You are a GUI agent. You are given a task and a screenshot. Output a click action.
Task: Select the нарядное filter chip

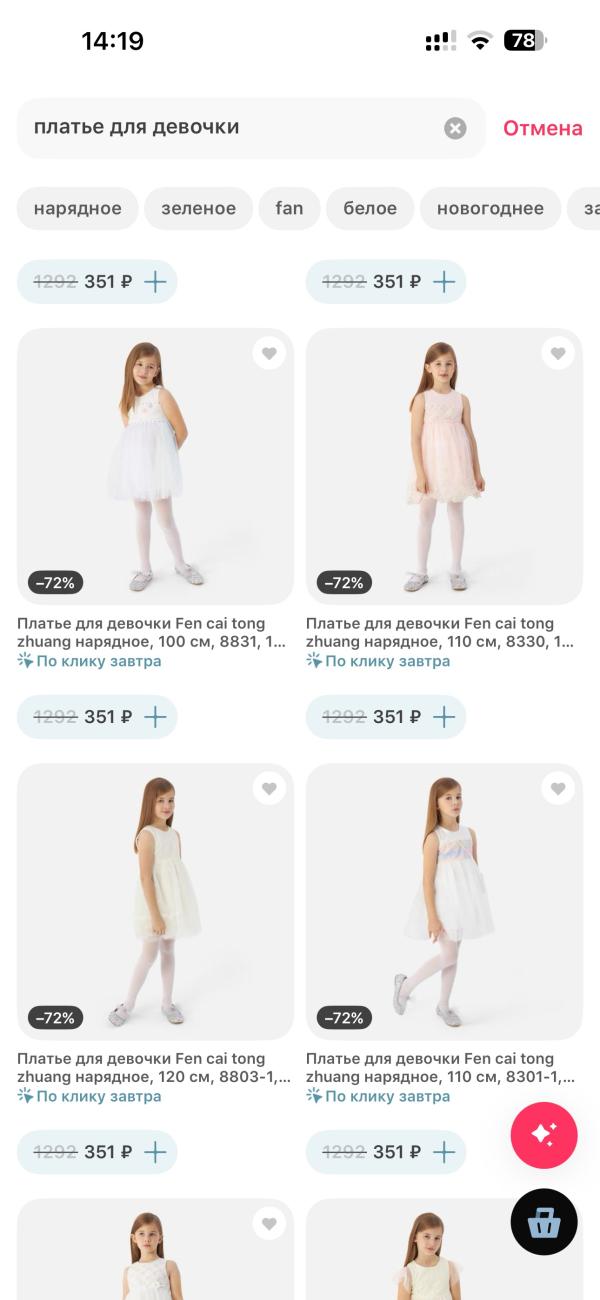pos(78,208)
